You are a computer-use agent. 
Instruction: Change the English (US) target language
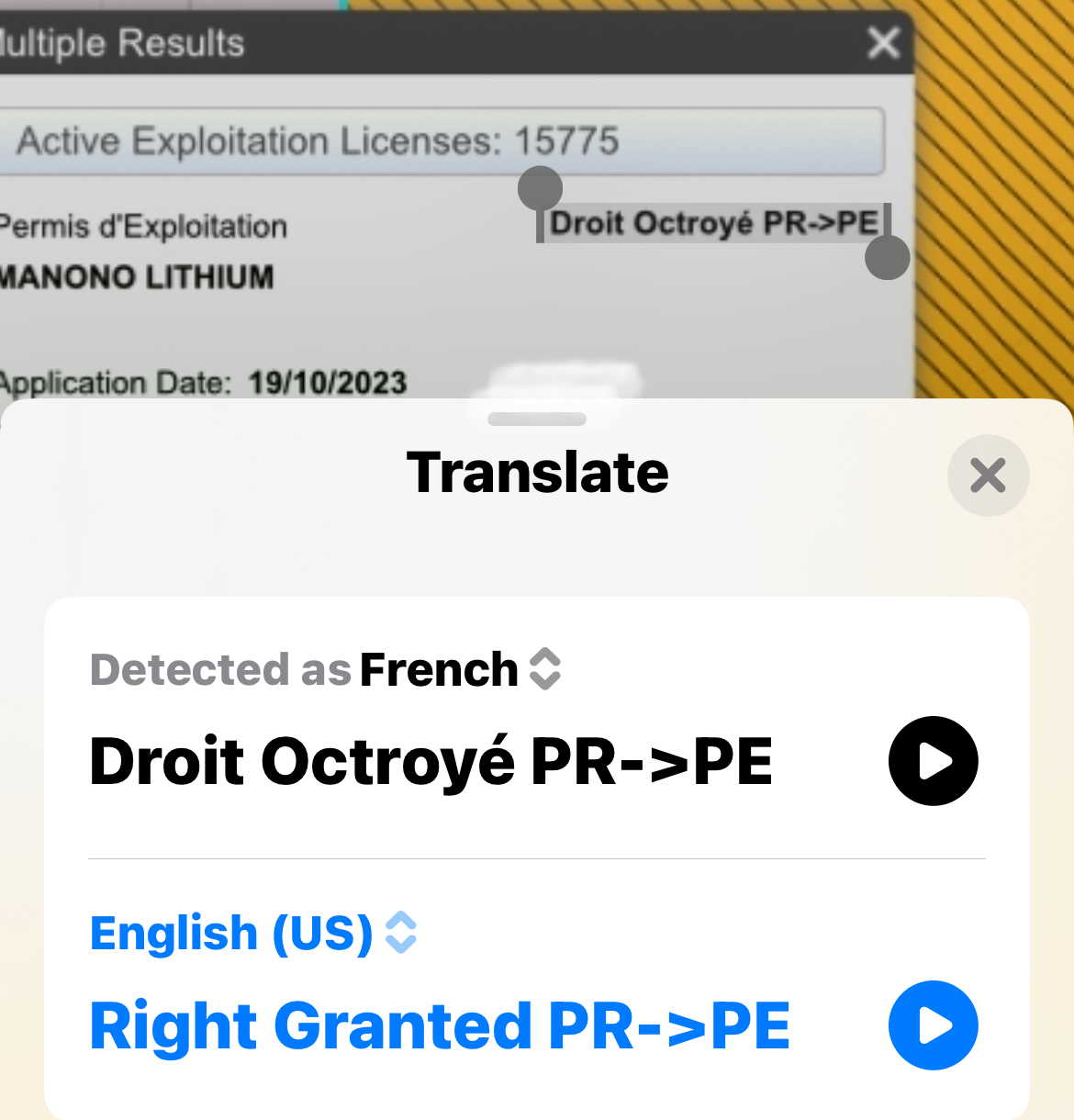pyautogui.click(x=253, y=933)
